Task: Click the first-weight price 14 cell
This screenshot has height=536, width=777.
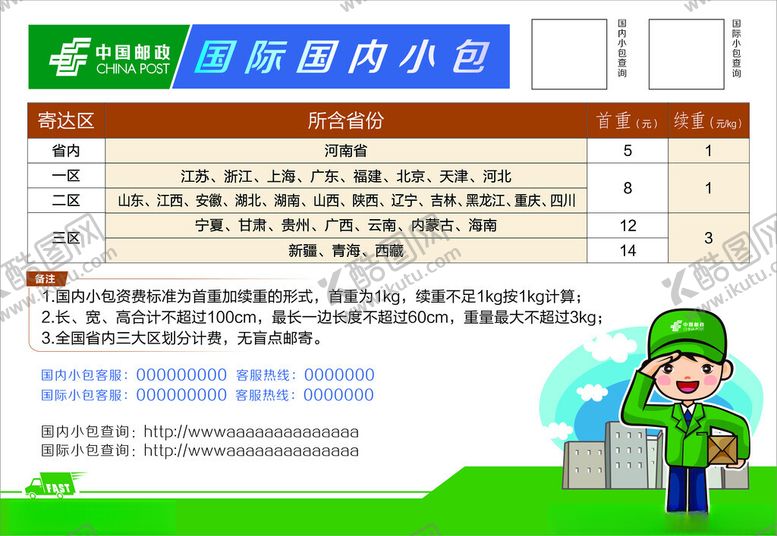Action: tap(627, 251)
